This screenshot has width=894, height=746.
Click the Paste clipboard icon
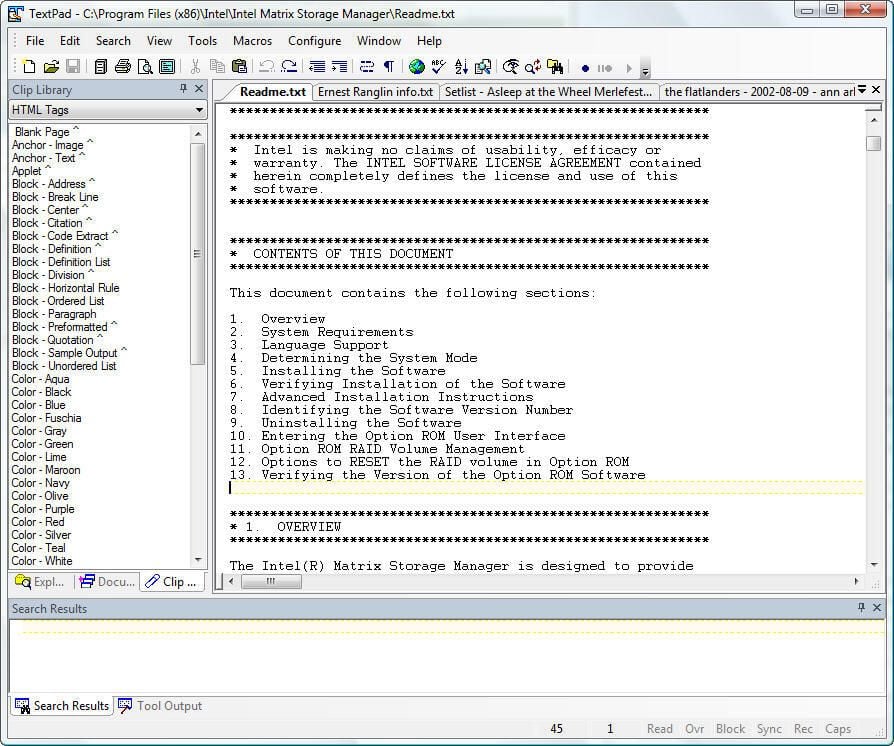point(239,67)
